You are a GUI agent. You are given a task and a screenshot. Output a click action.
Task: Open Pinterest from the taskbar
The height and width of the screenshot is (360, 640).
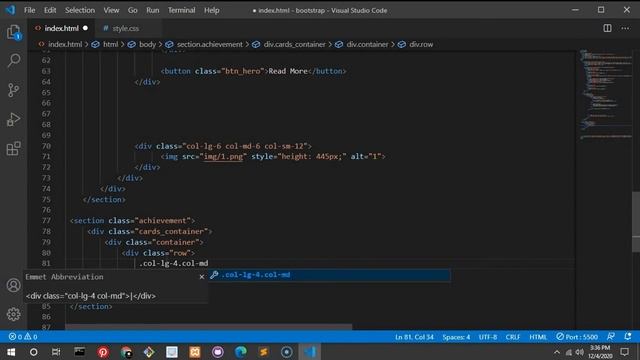(x=103, y=352)
